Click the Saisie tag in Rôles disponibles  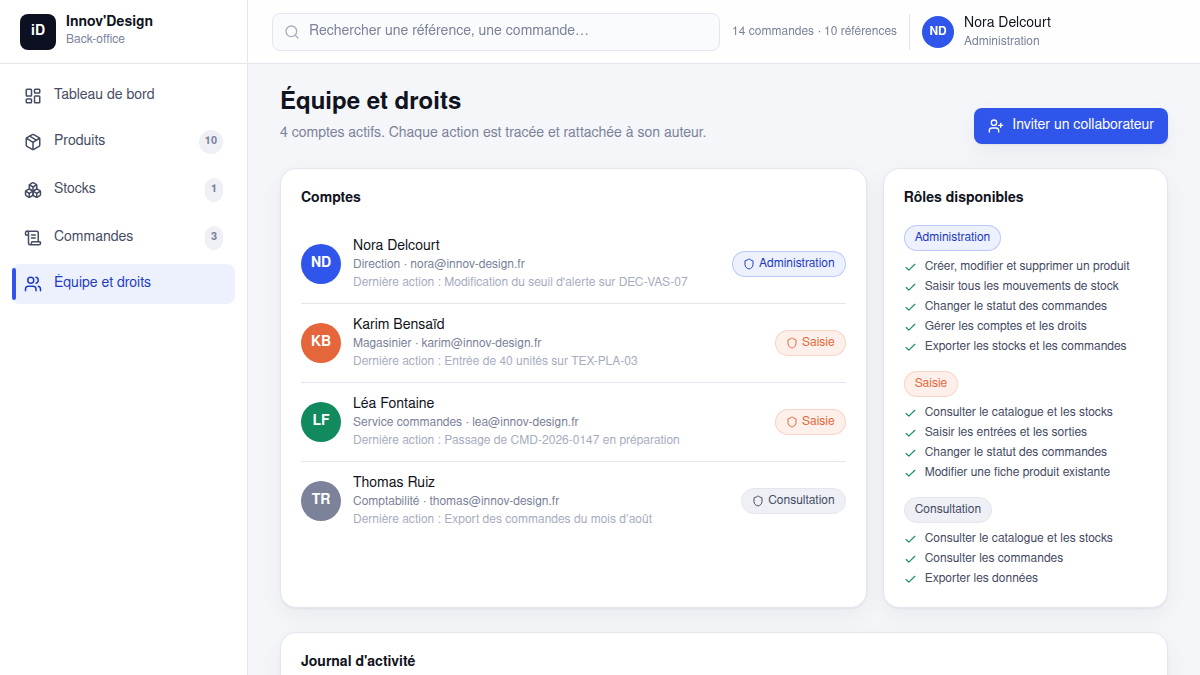(x=931, y=384)
